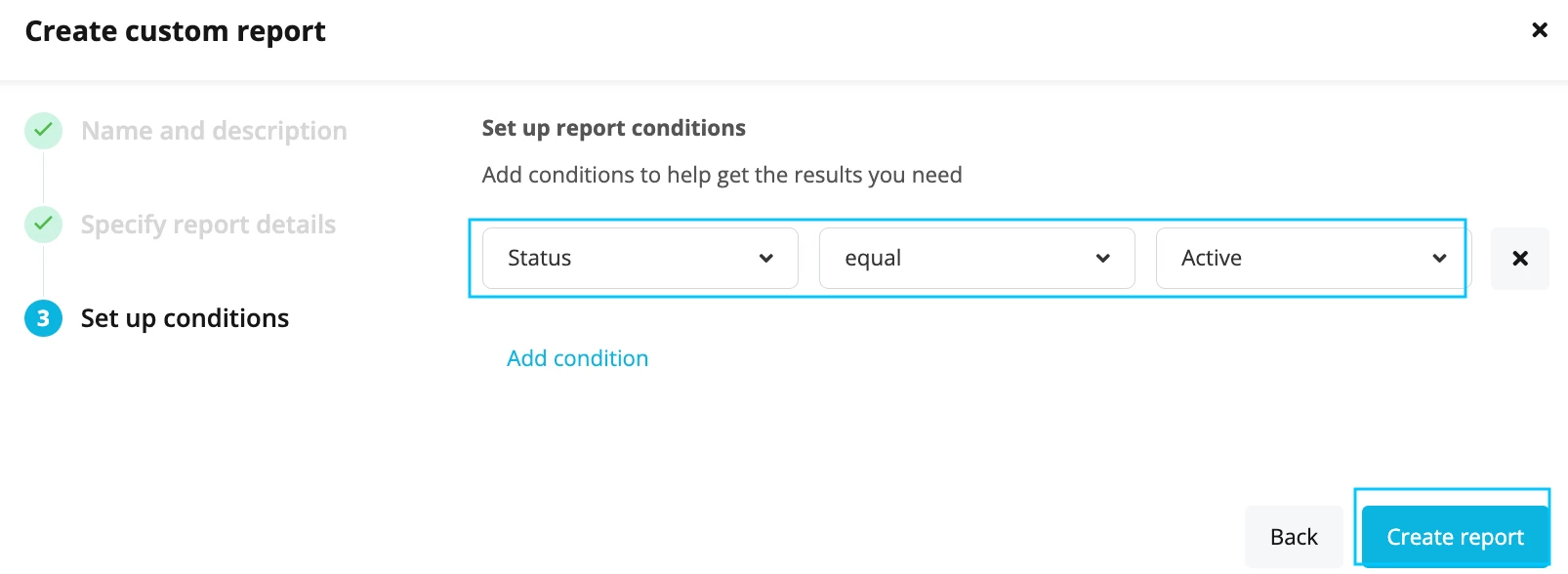Click the chevron arrow in the equal dropdown
1568x574 pixels.
click(x=1103, y=259)
